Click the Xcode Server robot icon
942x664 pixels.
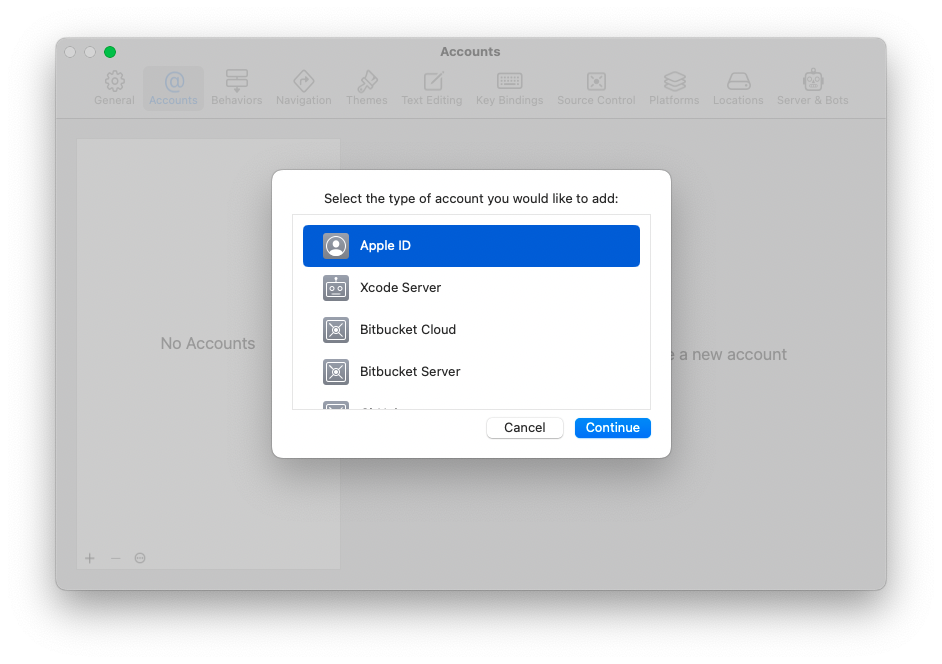(336, 288)
